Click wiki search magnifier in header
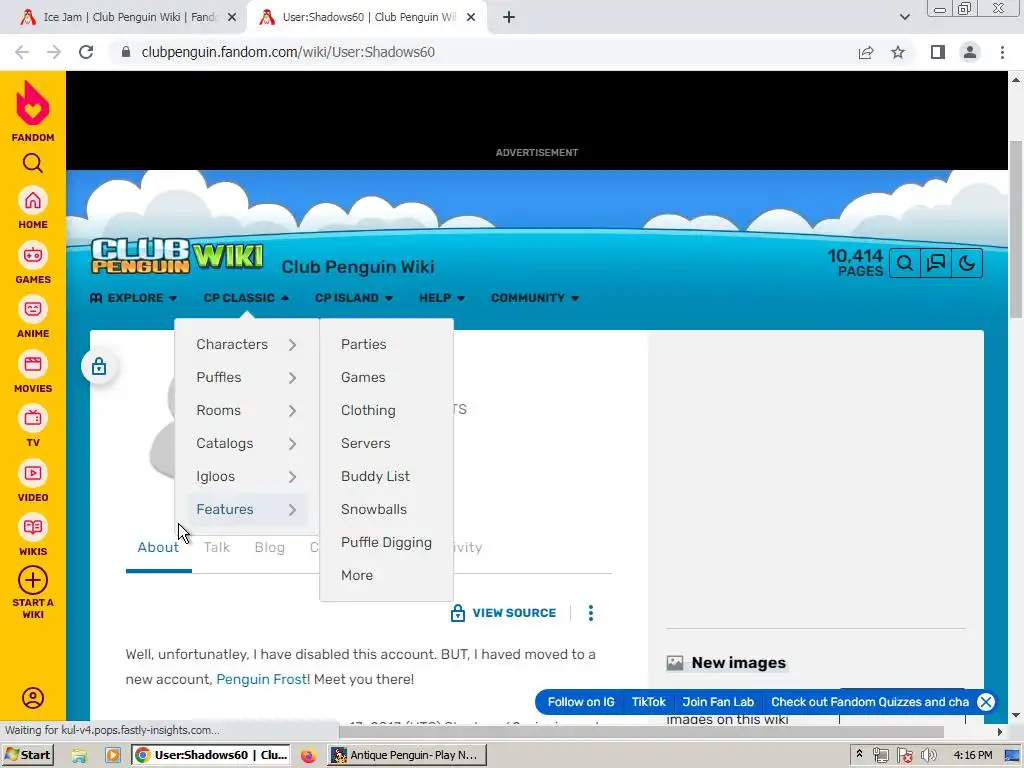This screenshot has width=1024, height=768. coord(904,263)
